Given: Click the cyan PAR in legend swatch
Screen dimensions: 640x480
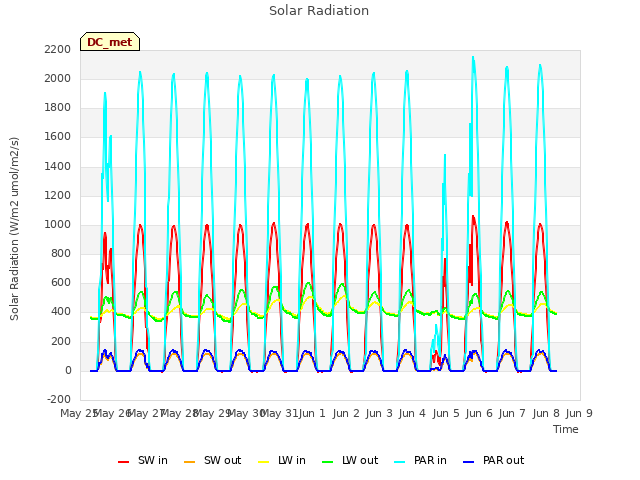Looking at the screenshot, I should [400, 462].
